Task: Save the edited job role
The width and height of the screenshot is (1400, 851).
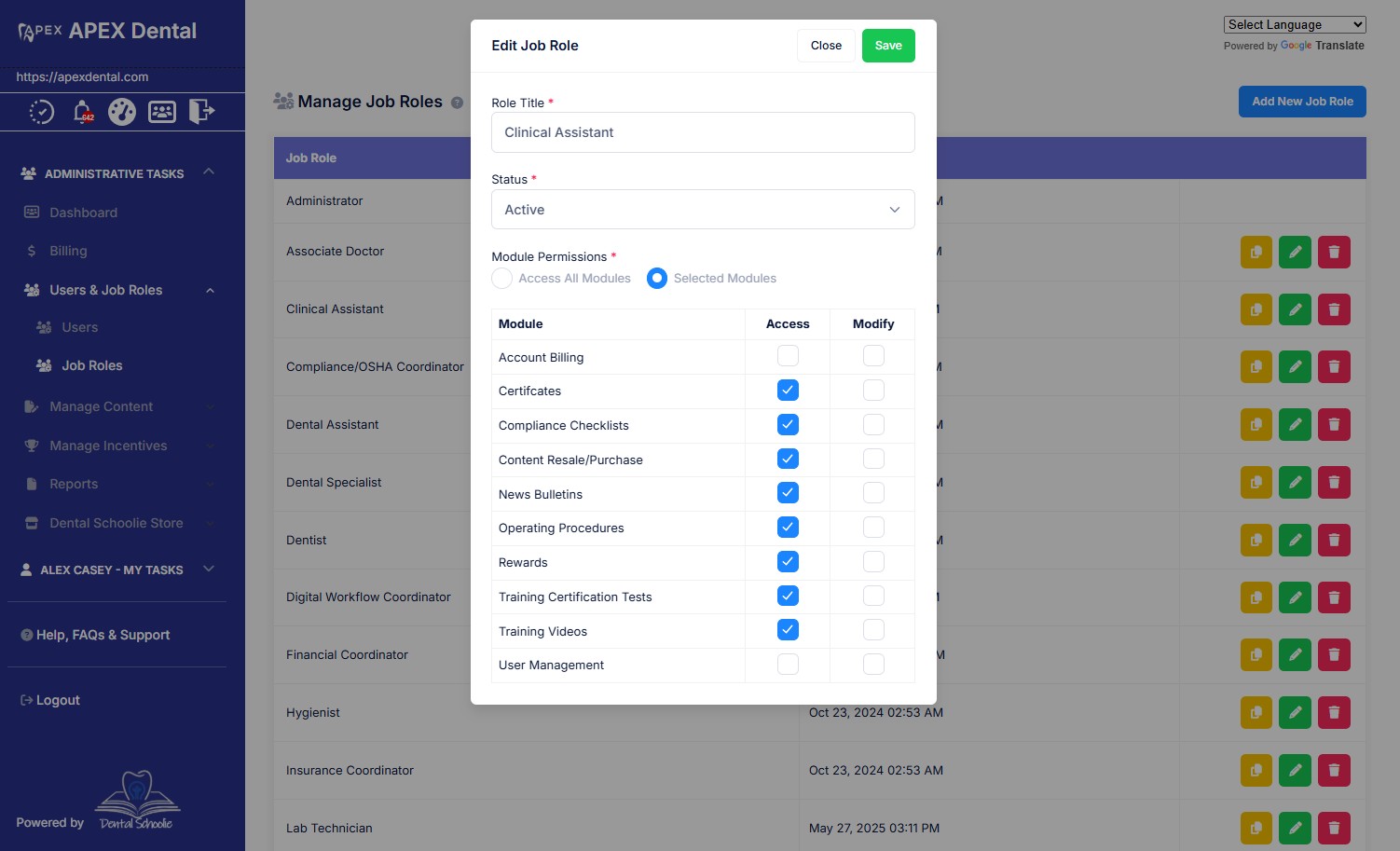Action: tap(888, 46)
